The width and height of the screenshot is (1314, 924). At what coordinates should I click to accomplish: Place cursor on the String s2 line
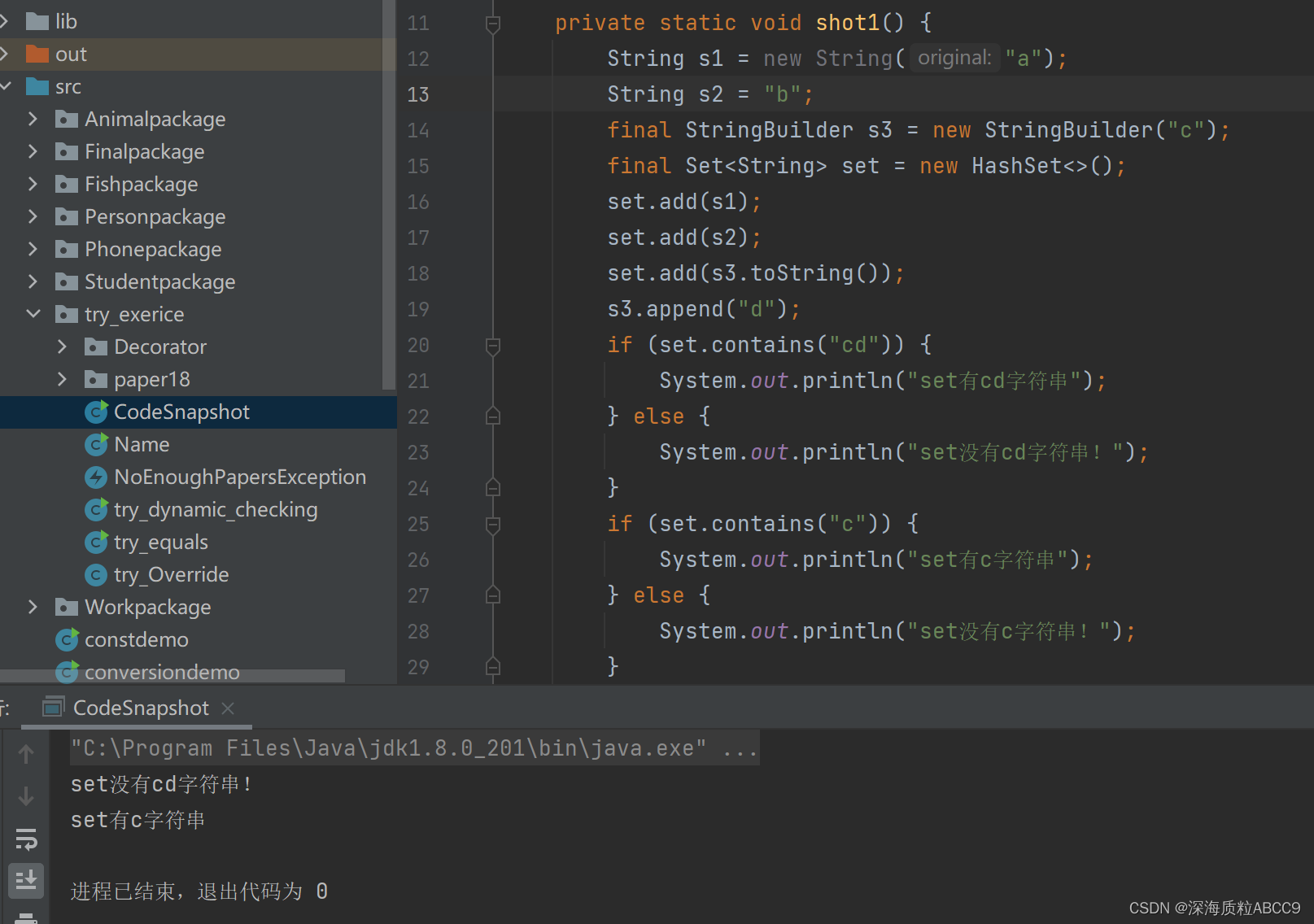(x=709, y=94)
